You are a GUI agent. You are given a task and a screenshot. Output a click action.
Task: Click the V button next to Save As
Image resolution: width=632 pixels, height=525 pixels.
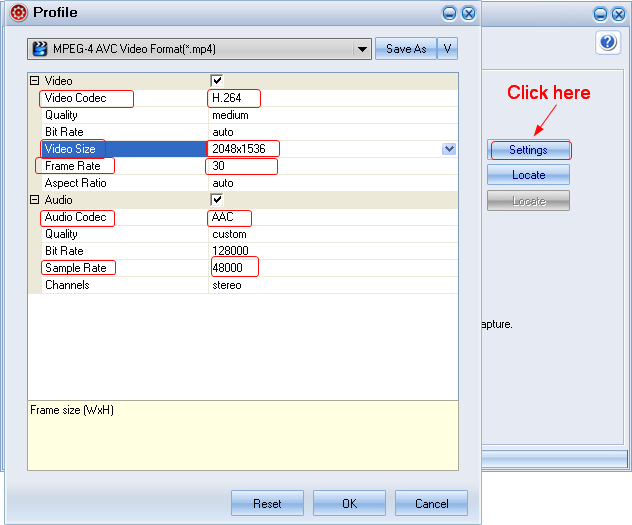[x=447, y=49]
